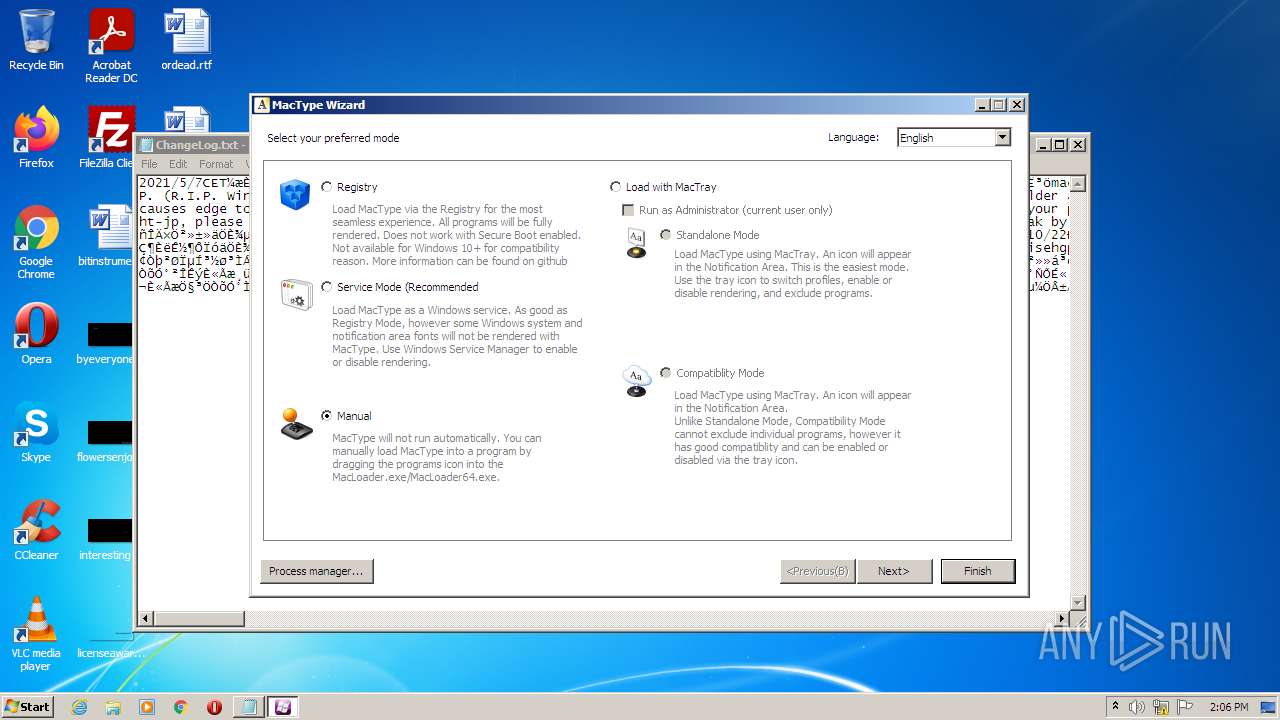Choose the Service Mode (Recommended) option
The width and height of the screenshot is (1280, 720).
click(x=327, y=287)
